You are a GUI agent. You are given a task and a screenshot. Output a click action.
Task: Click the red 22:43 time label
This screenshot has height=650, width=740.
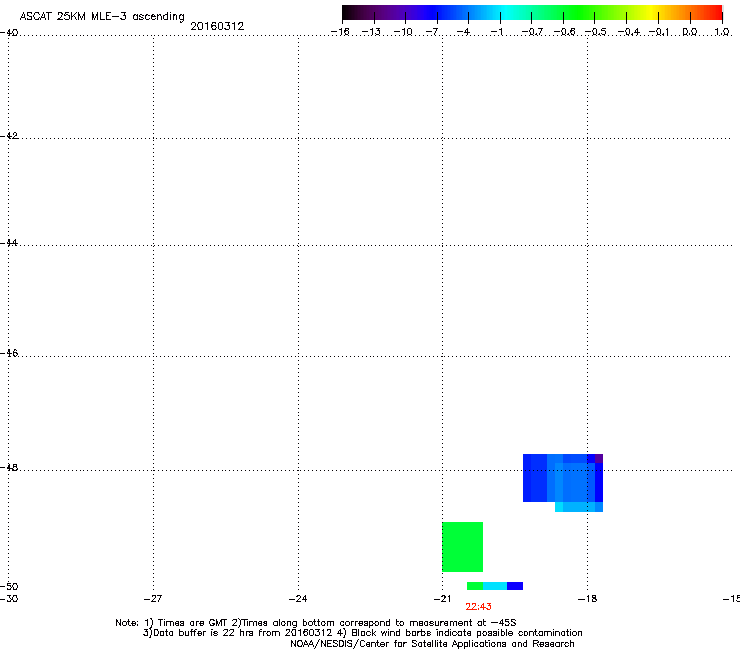pyautogui.click(x=478, y=607)
